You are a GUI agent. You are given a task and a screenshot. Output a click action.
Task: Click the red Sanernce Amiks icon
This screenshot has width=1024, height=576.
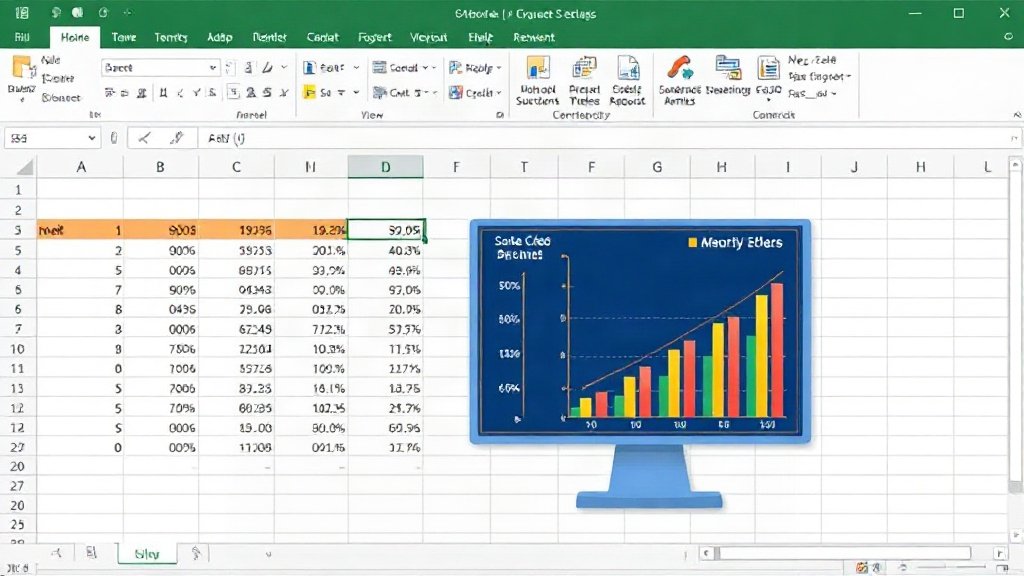tap(679, 68)
